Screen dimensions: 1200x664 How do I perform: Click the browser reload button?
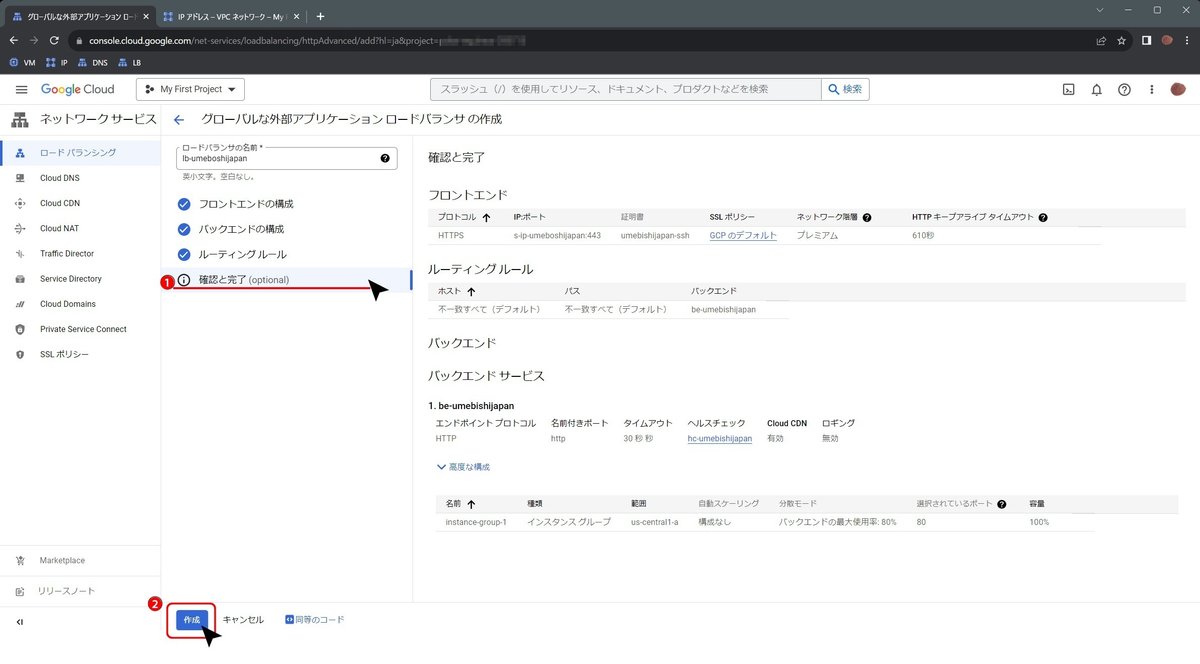pyautogui.click(x=56, y=41)
